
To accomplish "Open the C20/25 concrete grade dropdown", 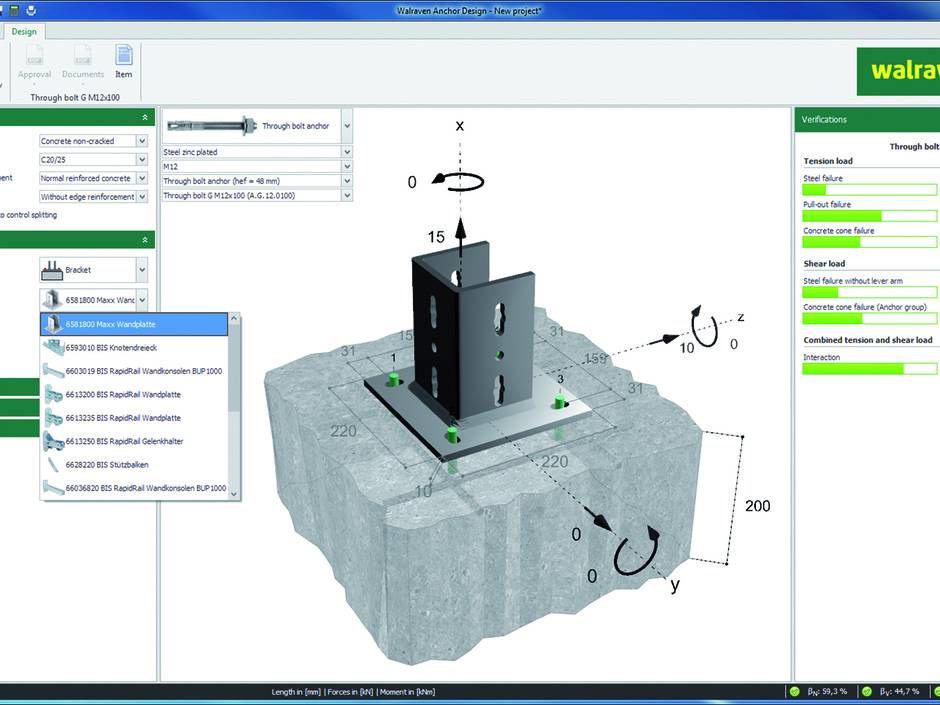I will click(141, 160).
